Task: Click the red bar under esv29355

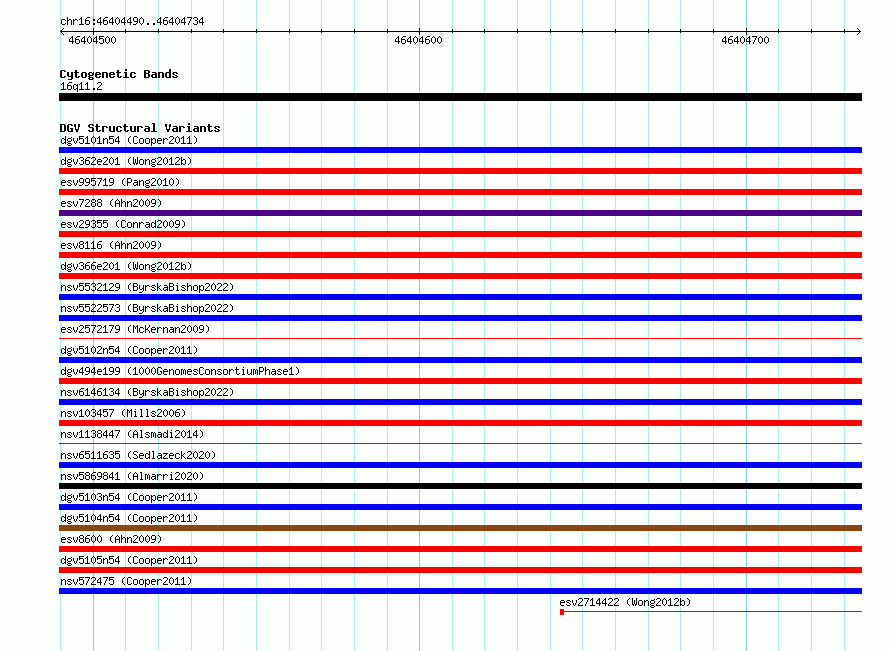Action: tap(460, 234)
